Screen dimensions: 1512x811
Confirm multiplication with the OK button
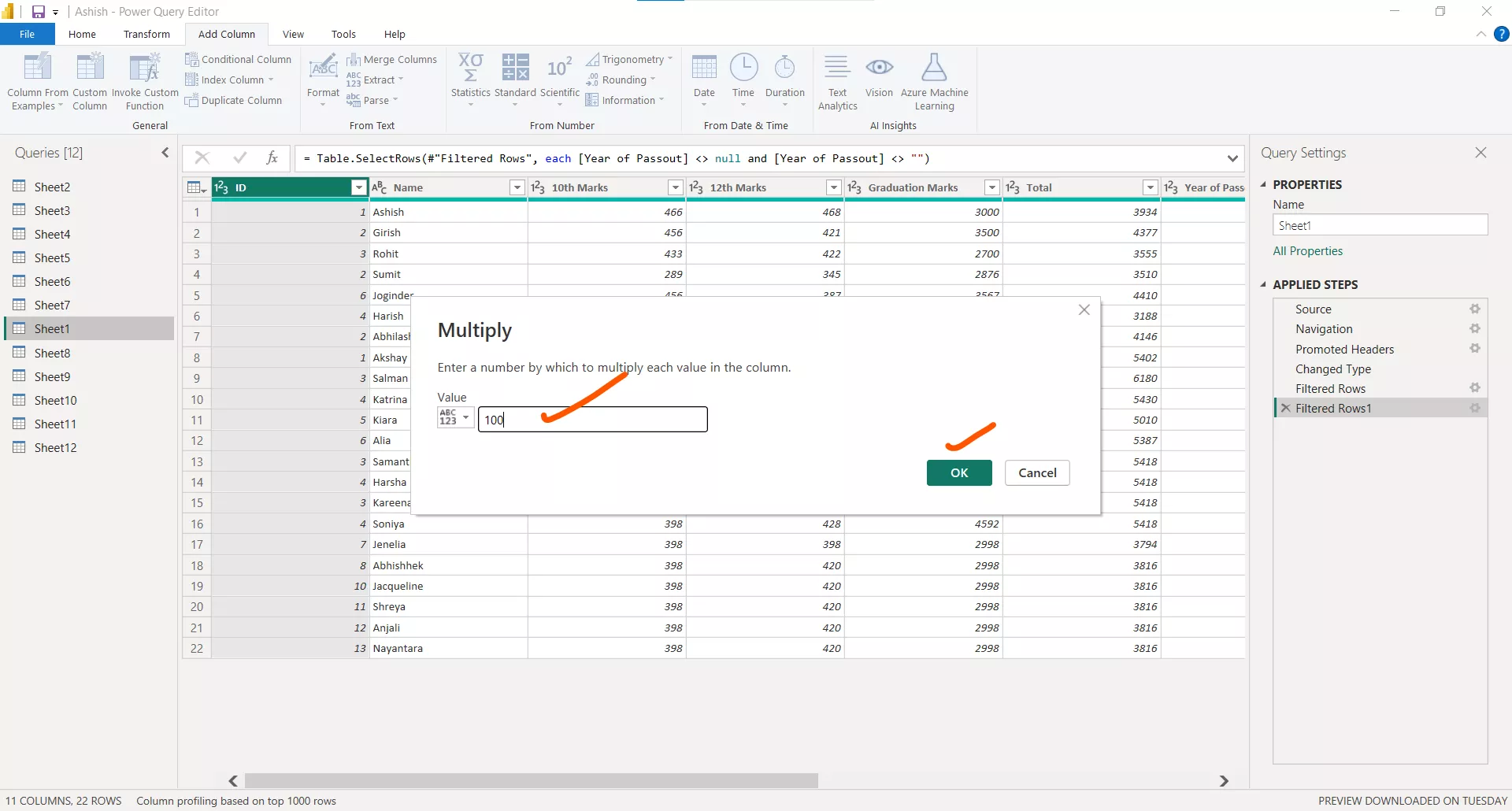click(x=958, y=472)
